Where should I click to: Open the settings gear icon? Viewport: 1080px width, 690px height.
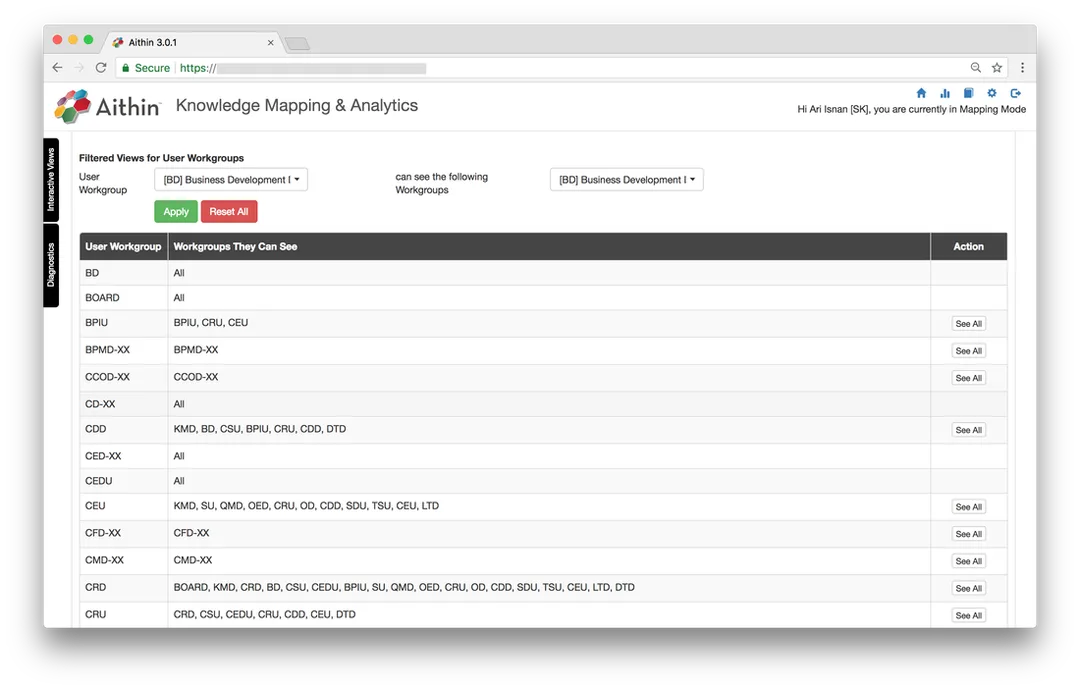click(992, 93)
